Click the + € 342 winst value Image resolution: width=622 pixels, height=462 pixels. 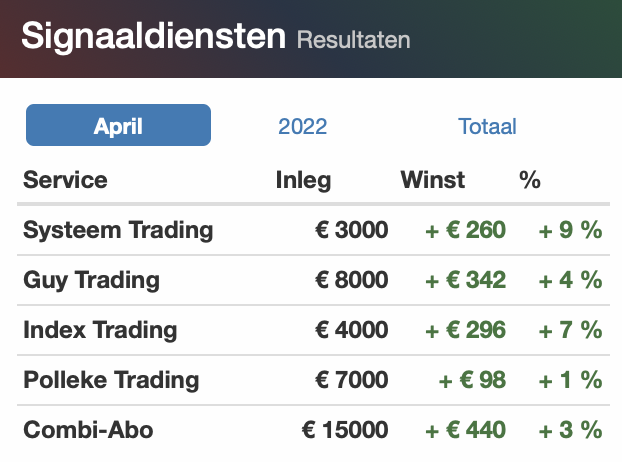pyautogui.click(x=466, y=280)
